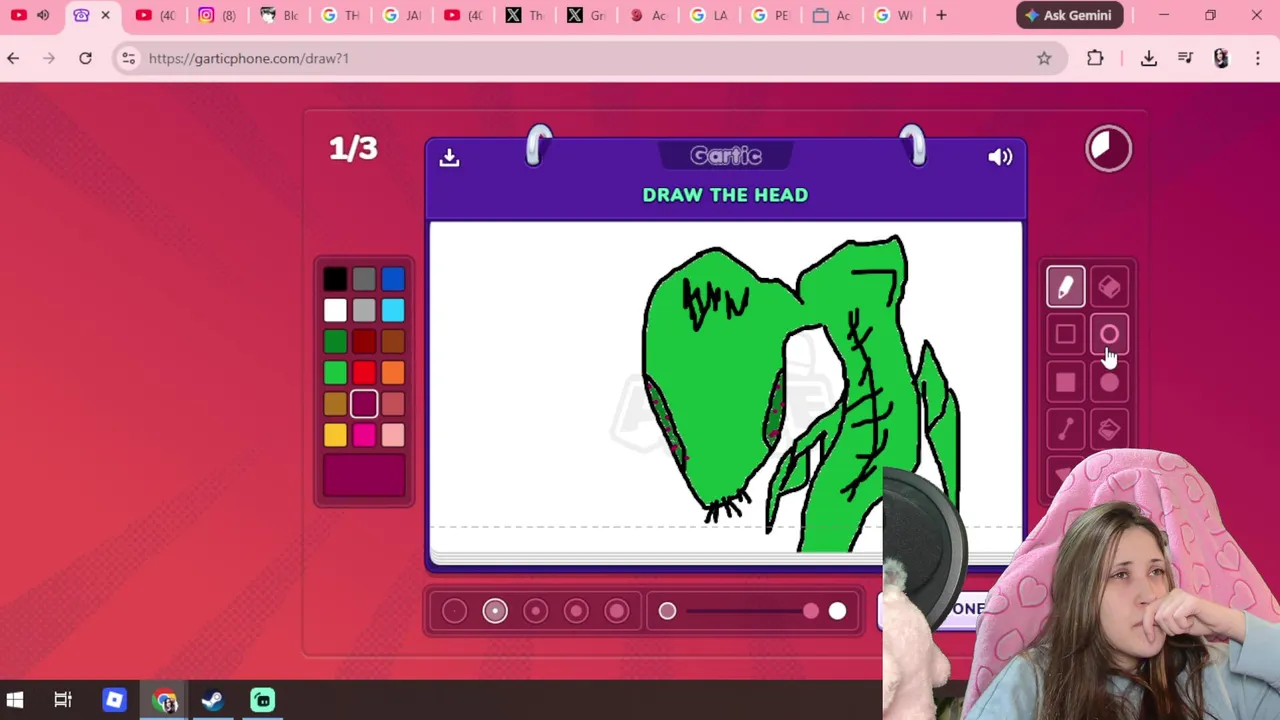
Task: Choose the orange color swatch
Action: [393, 373]
